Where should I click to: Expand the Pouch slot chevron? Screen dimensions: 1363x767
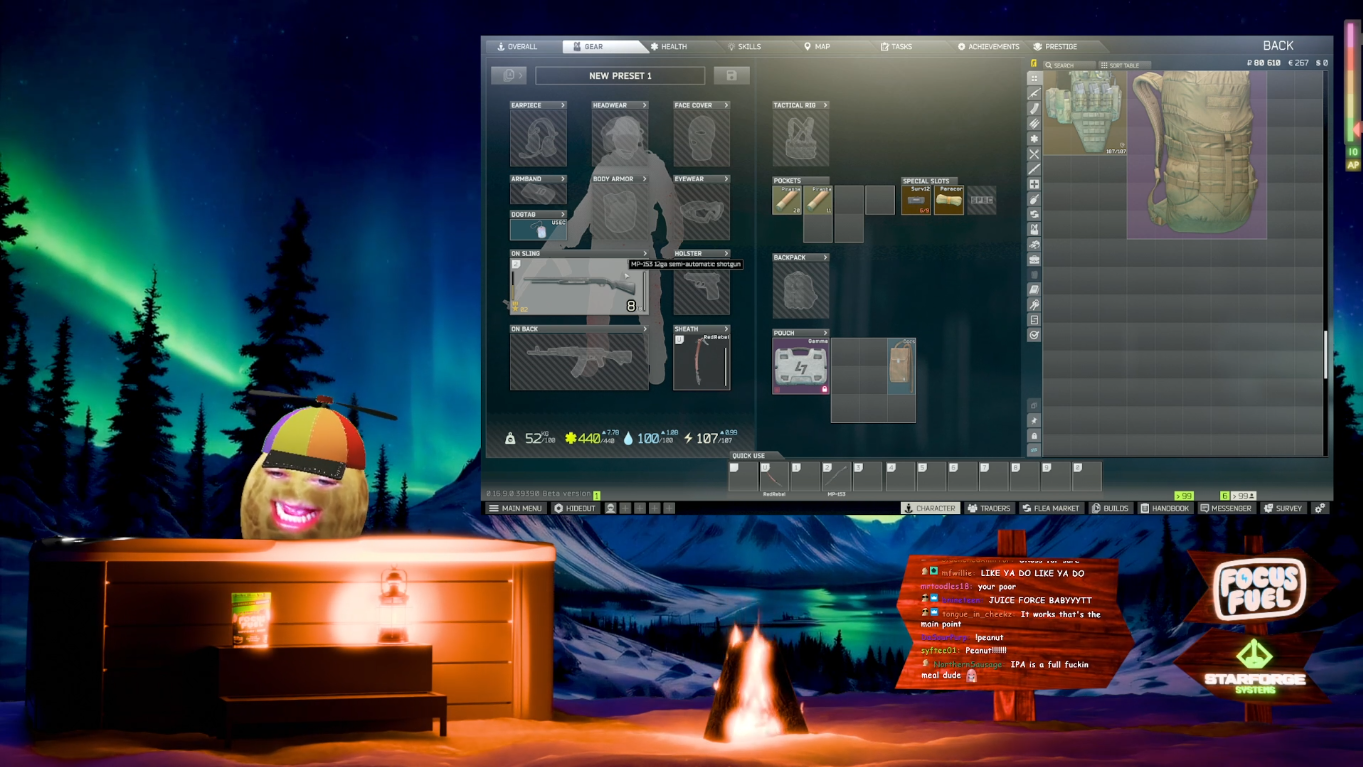tap(825, 333)
